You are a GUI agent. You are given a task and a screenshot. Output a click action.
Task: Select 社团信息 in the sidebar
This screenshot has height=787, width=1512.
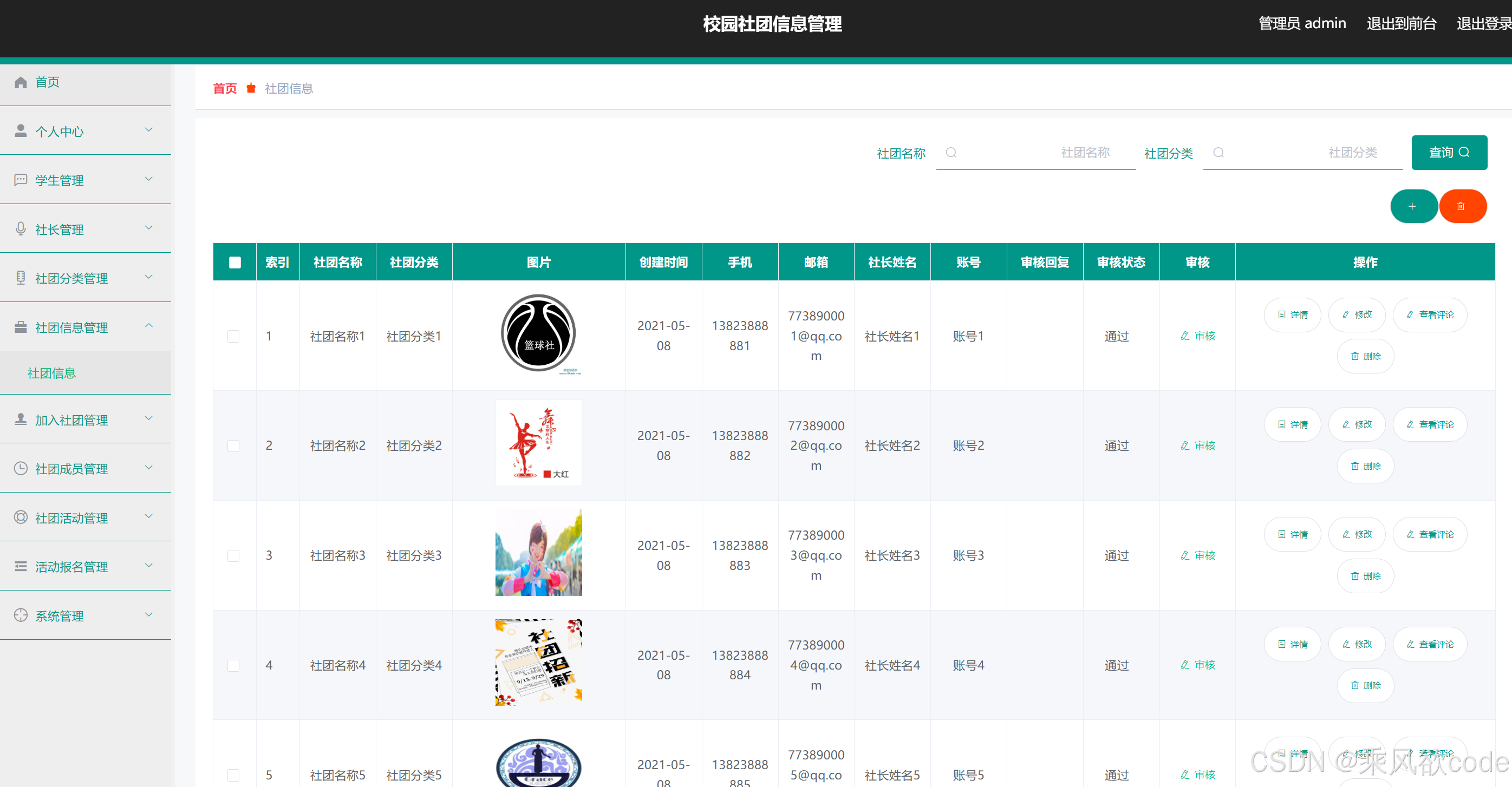click(x=51, y=373)
